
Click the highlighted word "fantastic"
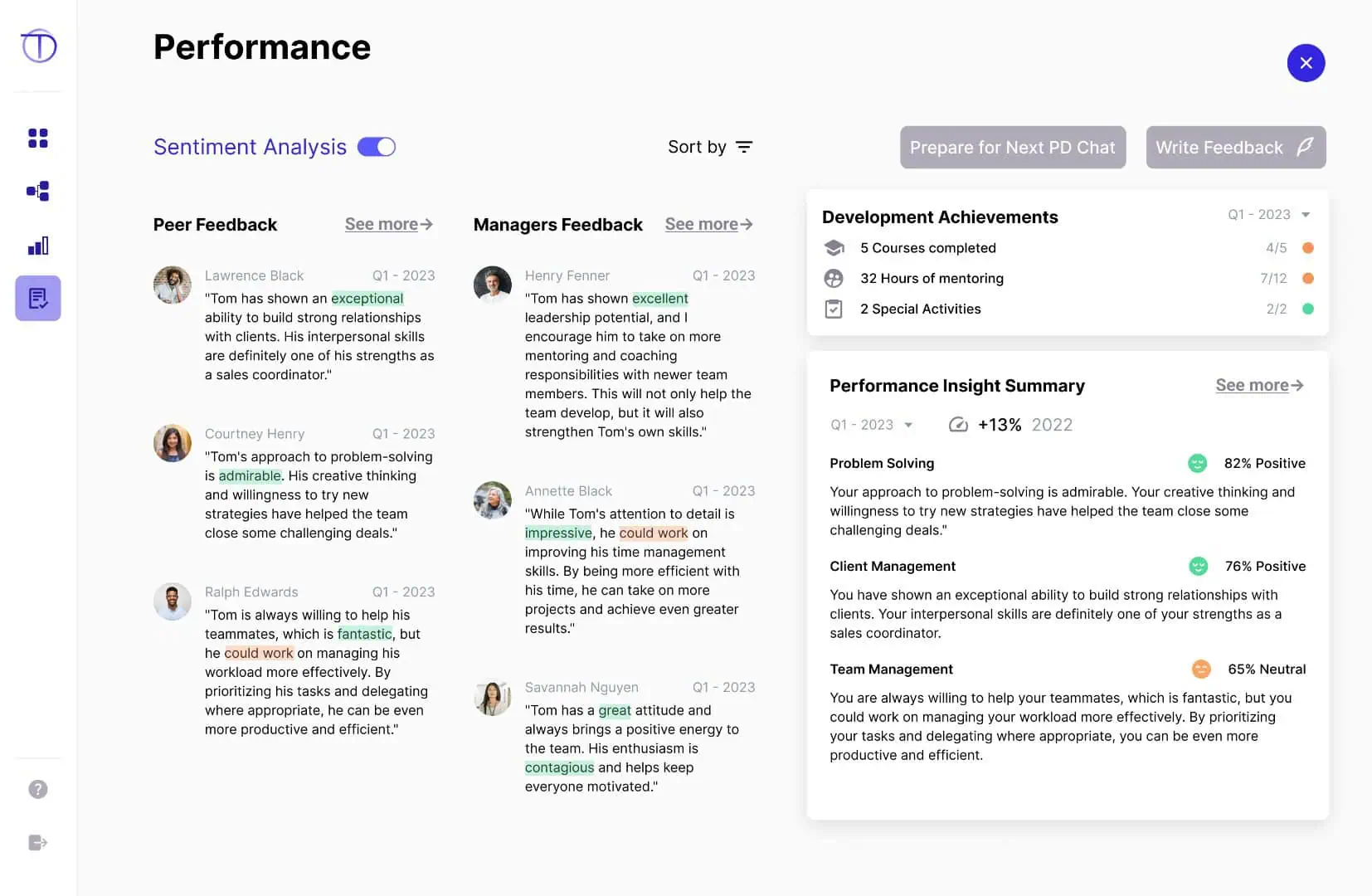click(x=365, y=634)
